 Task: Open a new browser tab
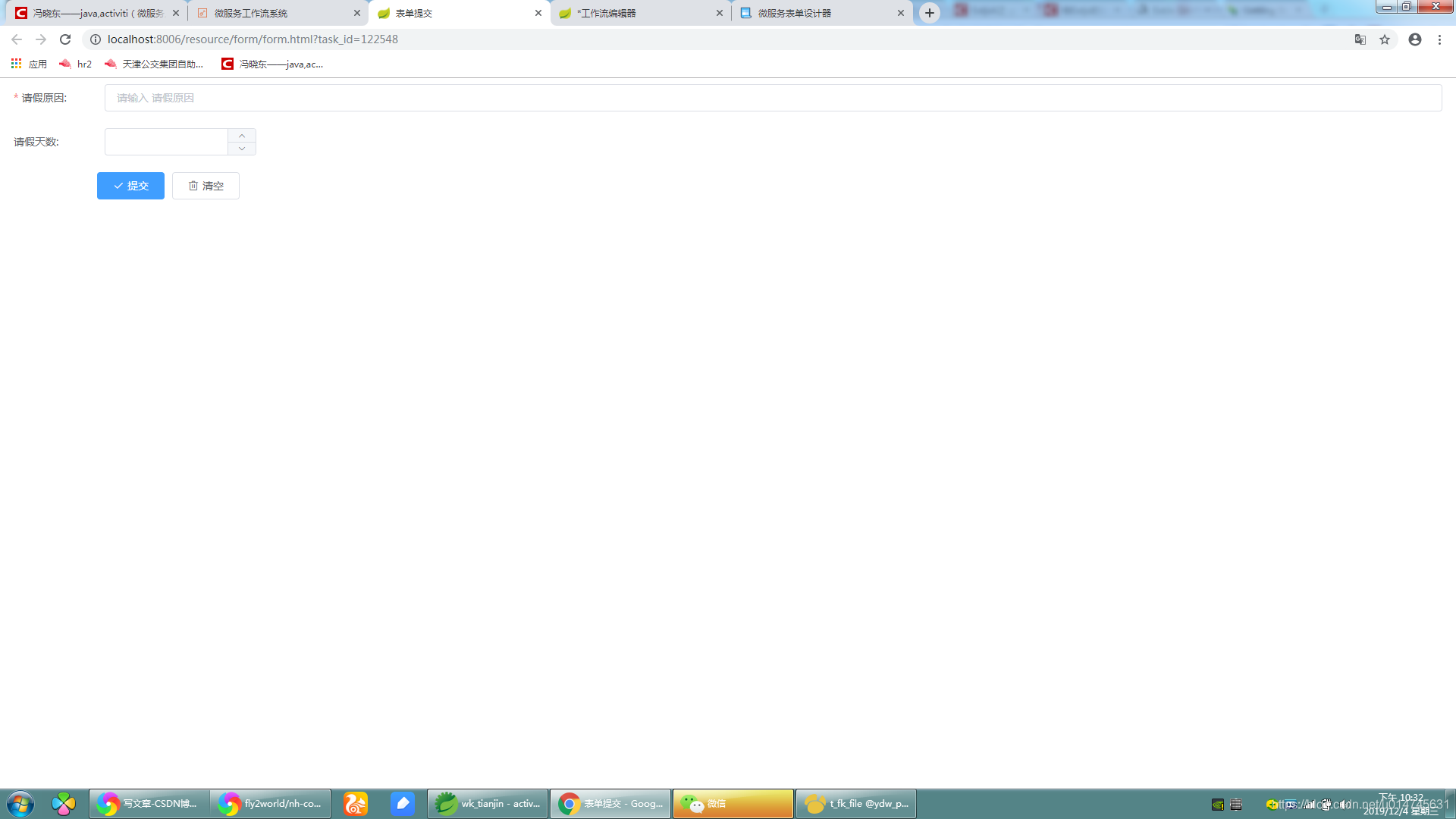coord(930,13)
